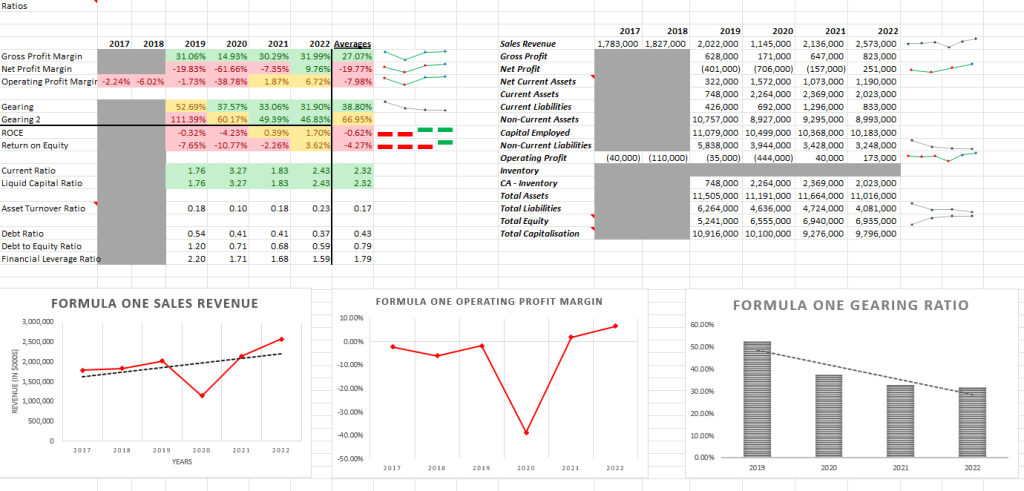Click the 2020 low point on Operating Profit chart
The height and width of the screenshot is (491, 1024).
tap(525, 433)
